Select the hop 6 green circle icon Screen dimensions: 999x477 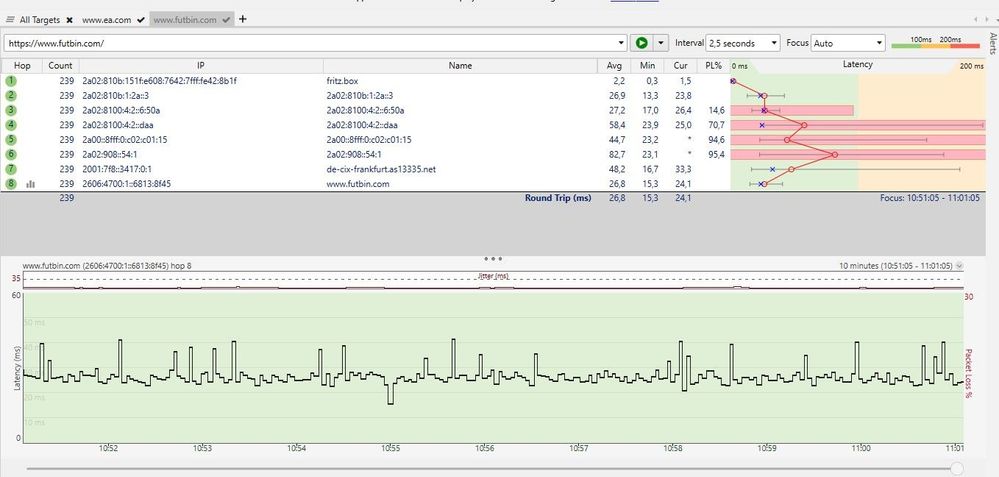click(11, 154)
